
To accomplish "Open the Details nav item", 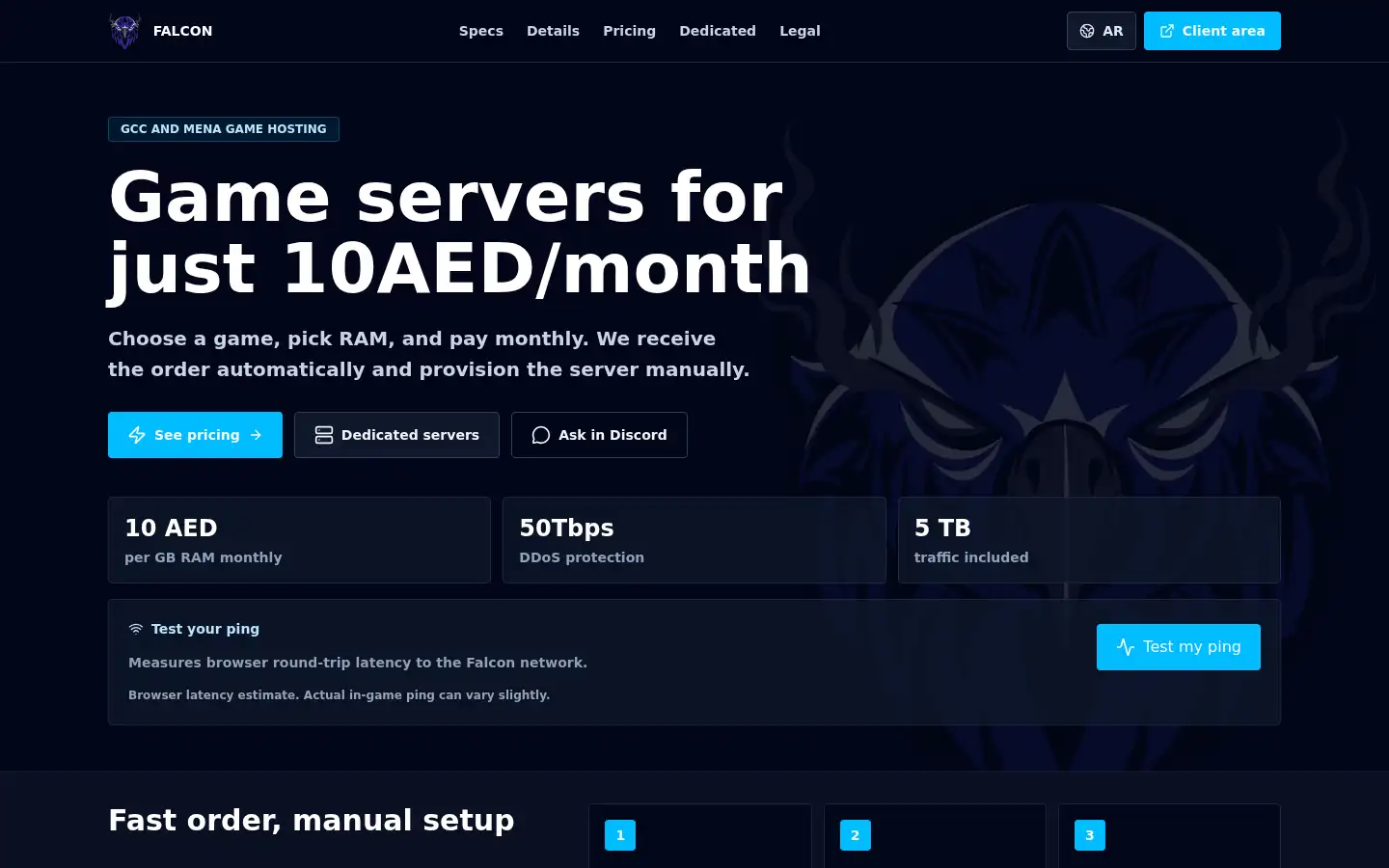I will [553, 31].
